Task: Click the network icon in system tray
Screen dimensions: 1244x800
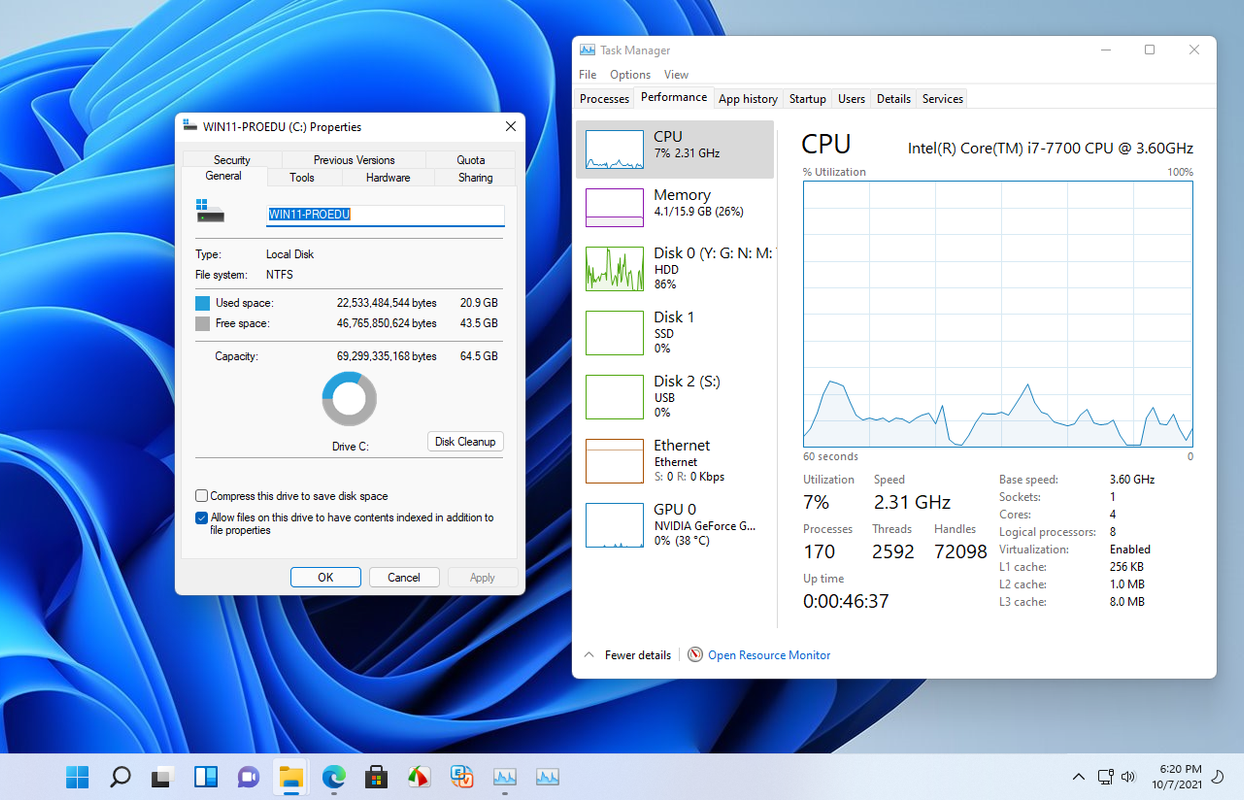Action: (1105, 776)
